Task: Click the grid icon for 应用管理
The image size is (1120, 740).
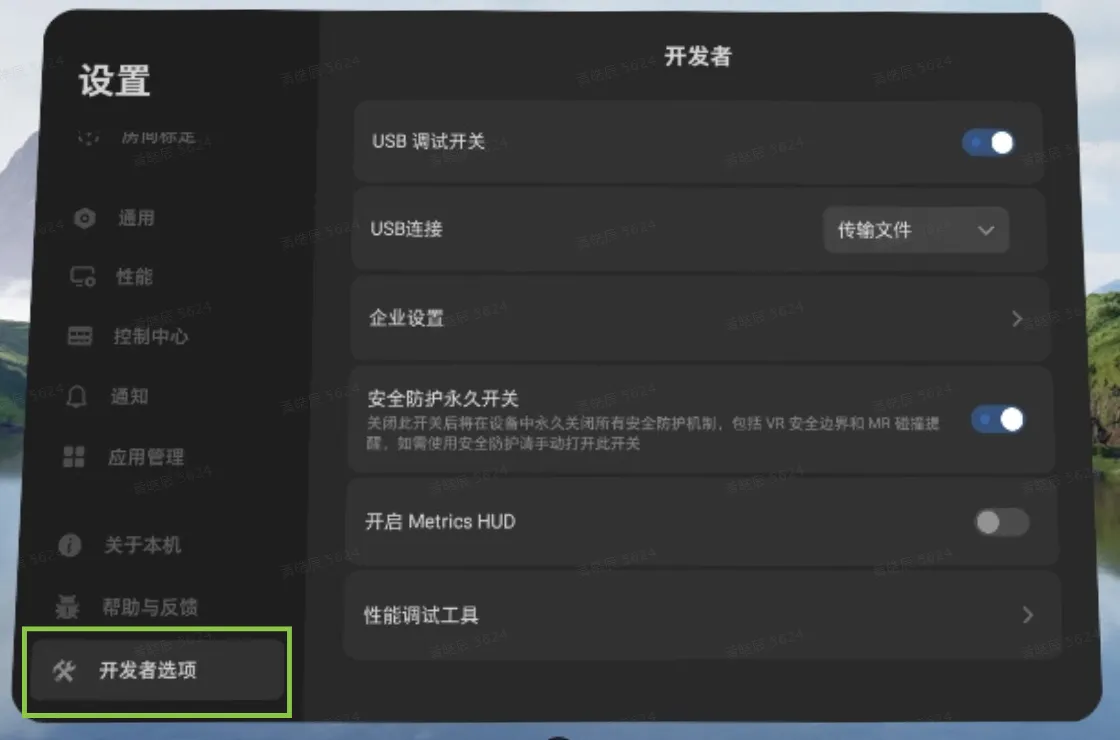Action: (74, 458)
